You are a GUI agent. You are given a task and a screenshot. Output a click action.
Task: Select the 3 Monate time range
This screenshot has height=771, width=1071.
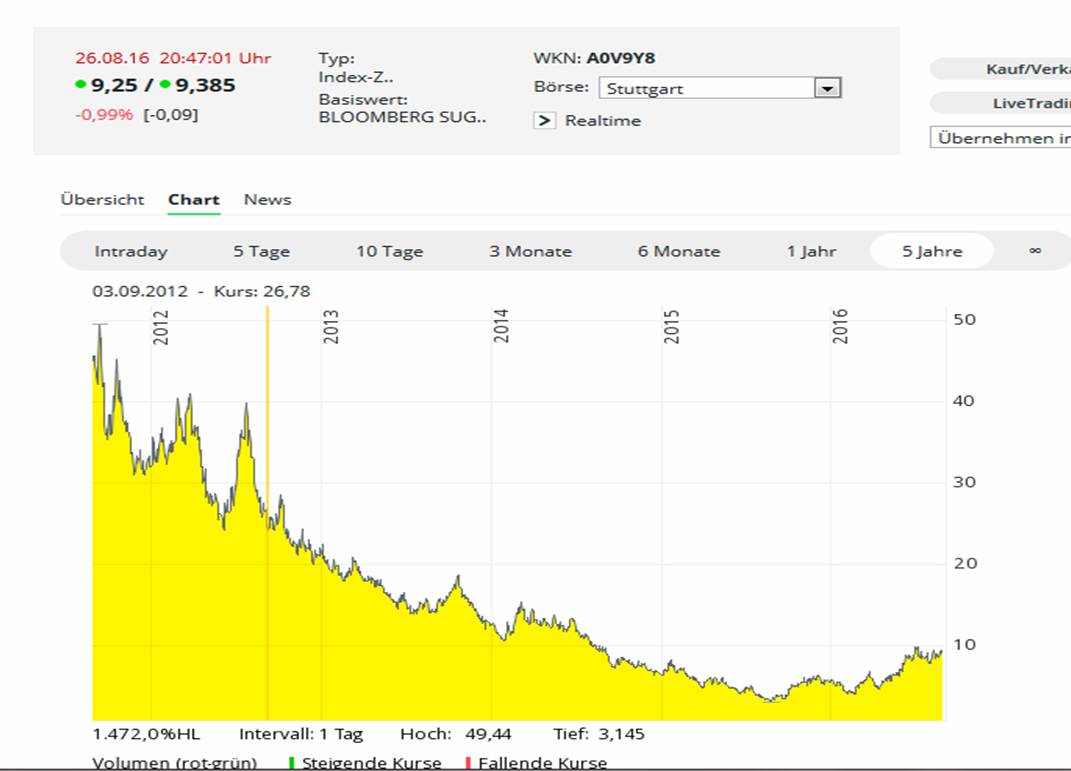pos(530,251)
